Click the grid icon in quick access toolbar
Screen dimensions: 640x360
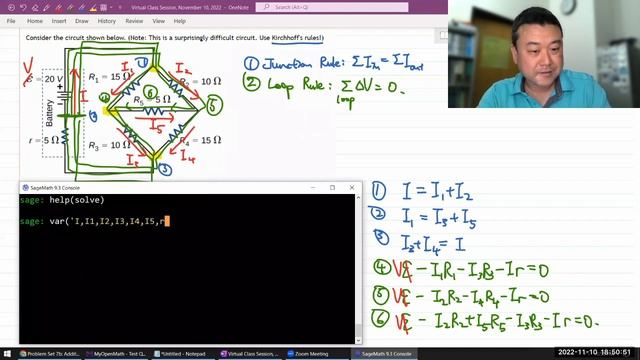[x=104, y=7]
